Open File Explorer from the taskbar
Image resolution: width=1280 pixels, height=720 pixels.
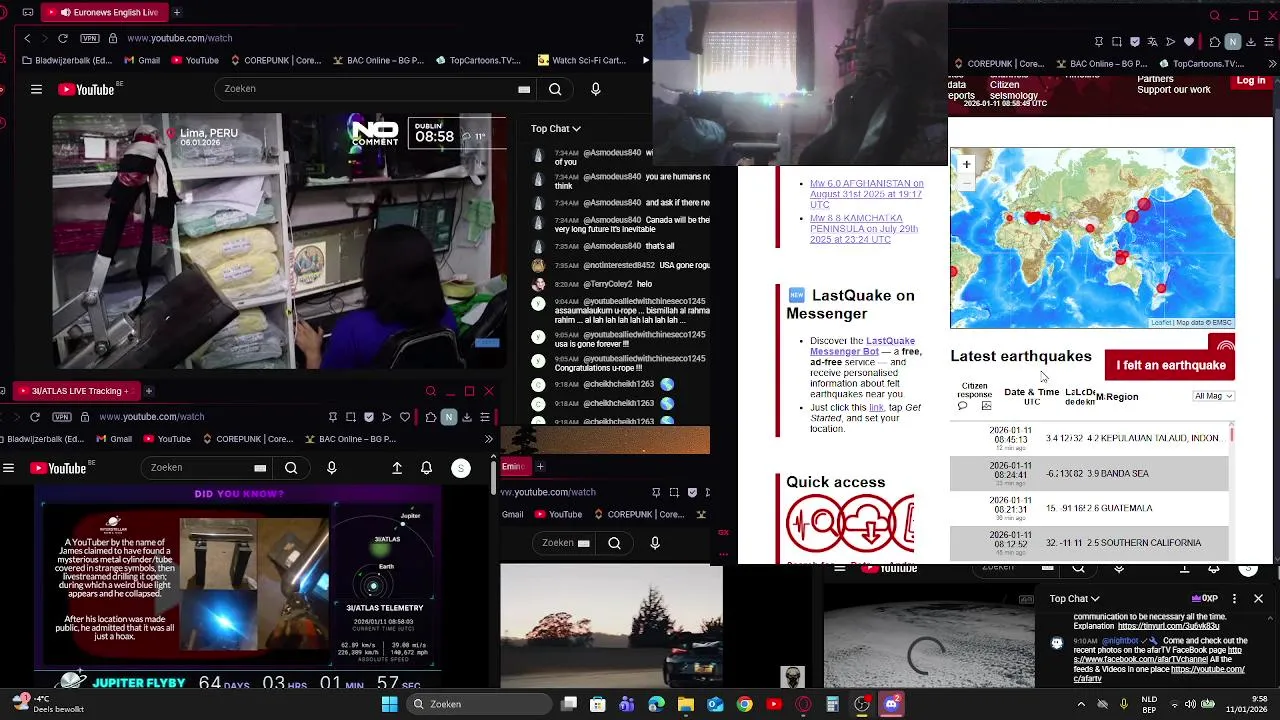point(685,704)
